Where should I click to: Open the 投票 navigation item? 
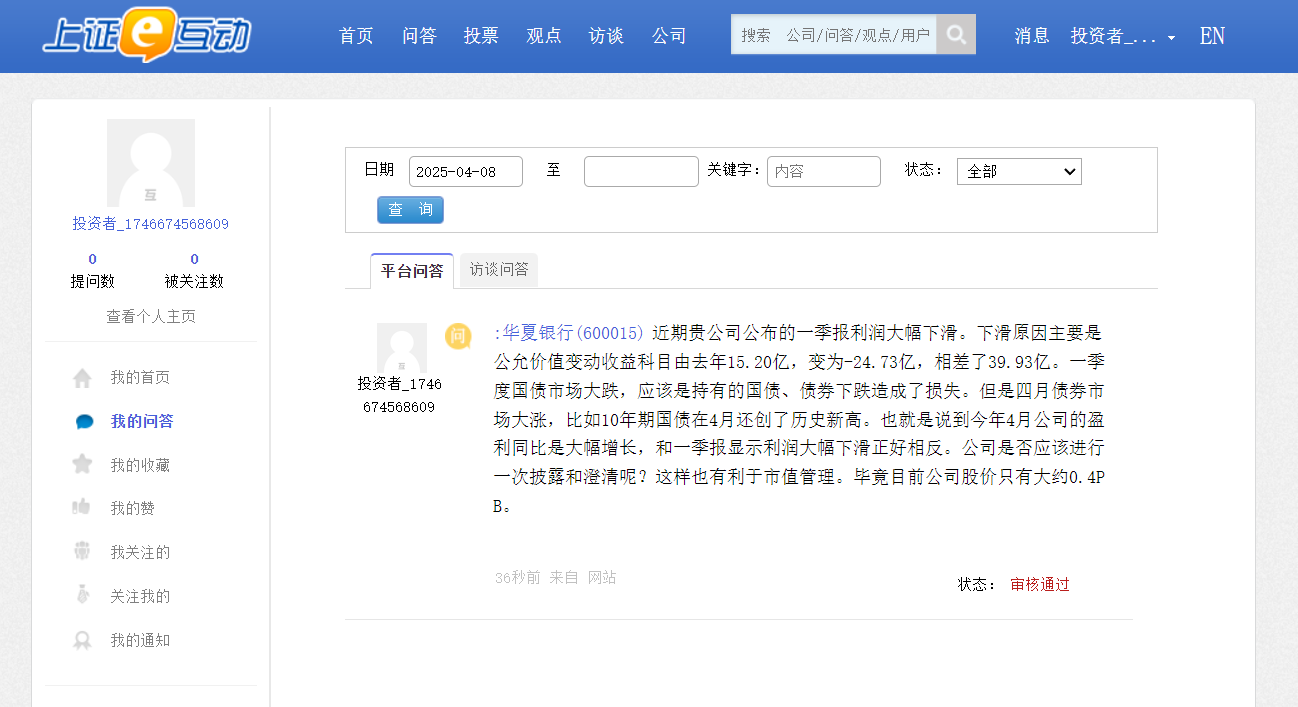[481, 35]
